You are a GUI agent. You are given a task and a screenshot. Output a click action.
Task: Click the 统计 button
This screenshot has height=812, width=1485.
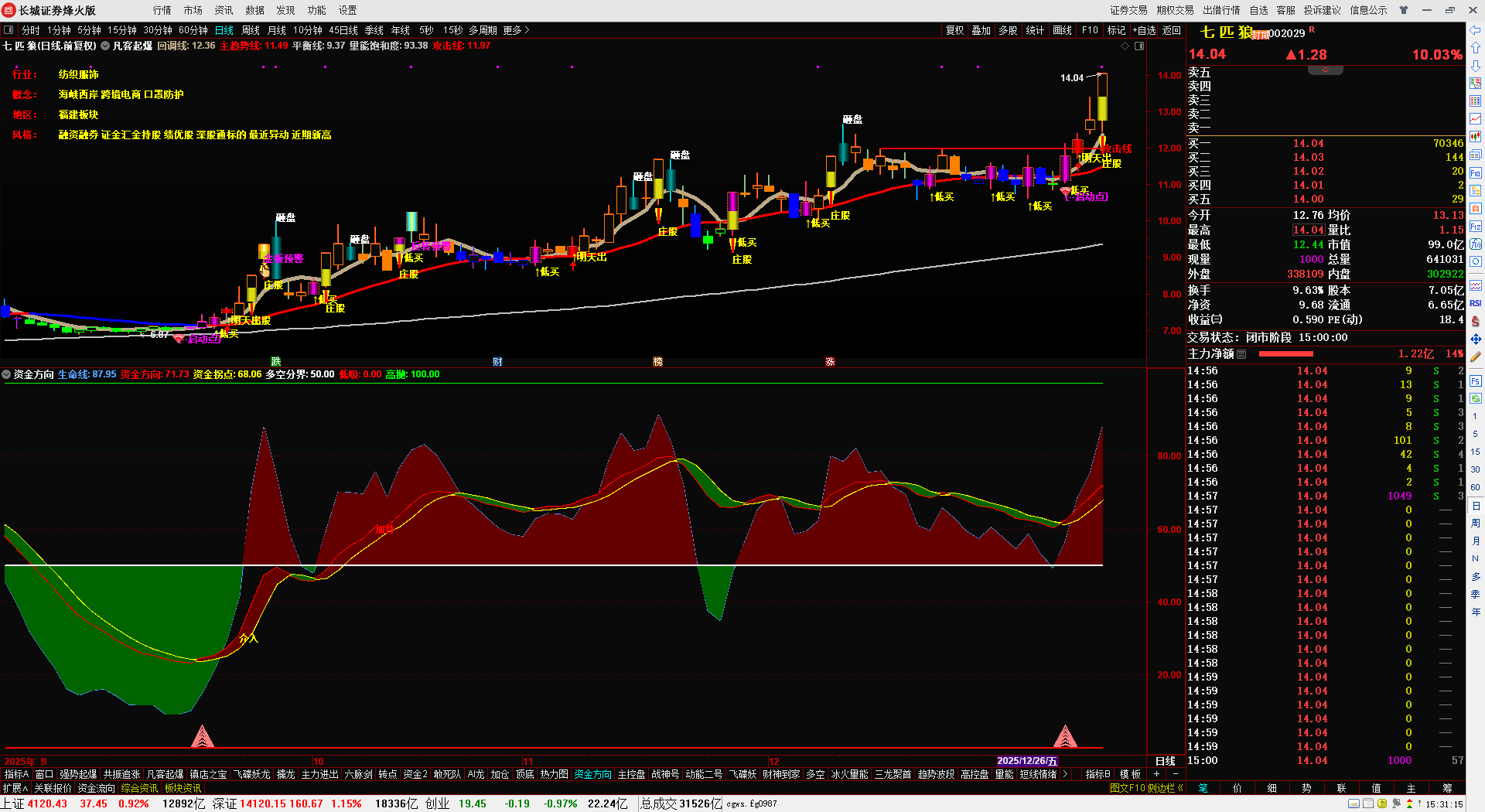pyautogui.click(x=1035, y=30)
